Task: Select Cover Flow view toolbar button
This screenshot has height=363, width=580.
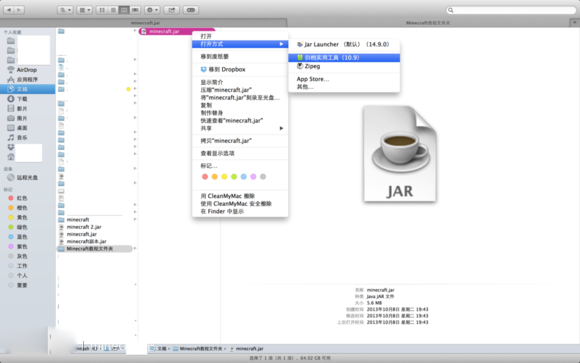Action: (x=135, y=10)
